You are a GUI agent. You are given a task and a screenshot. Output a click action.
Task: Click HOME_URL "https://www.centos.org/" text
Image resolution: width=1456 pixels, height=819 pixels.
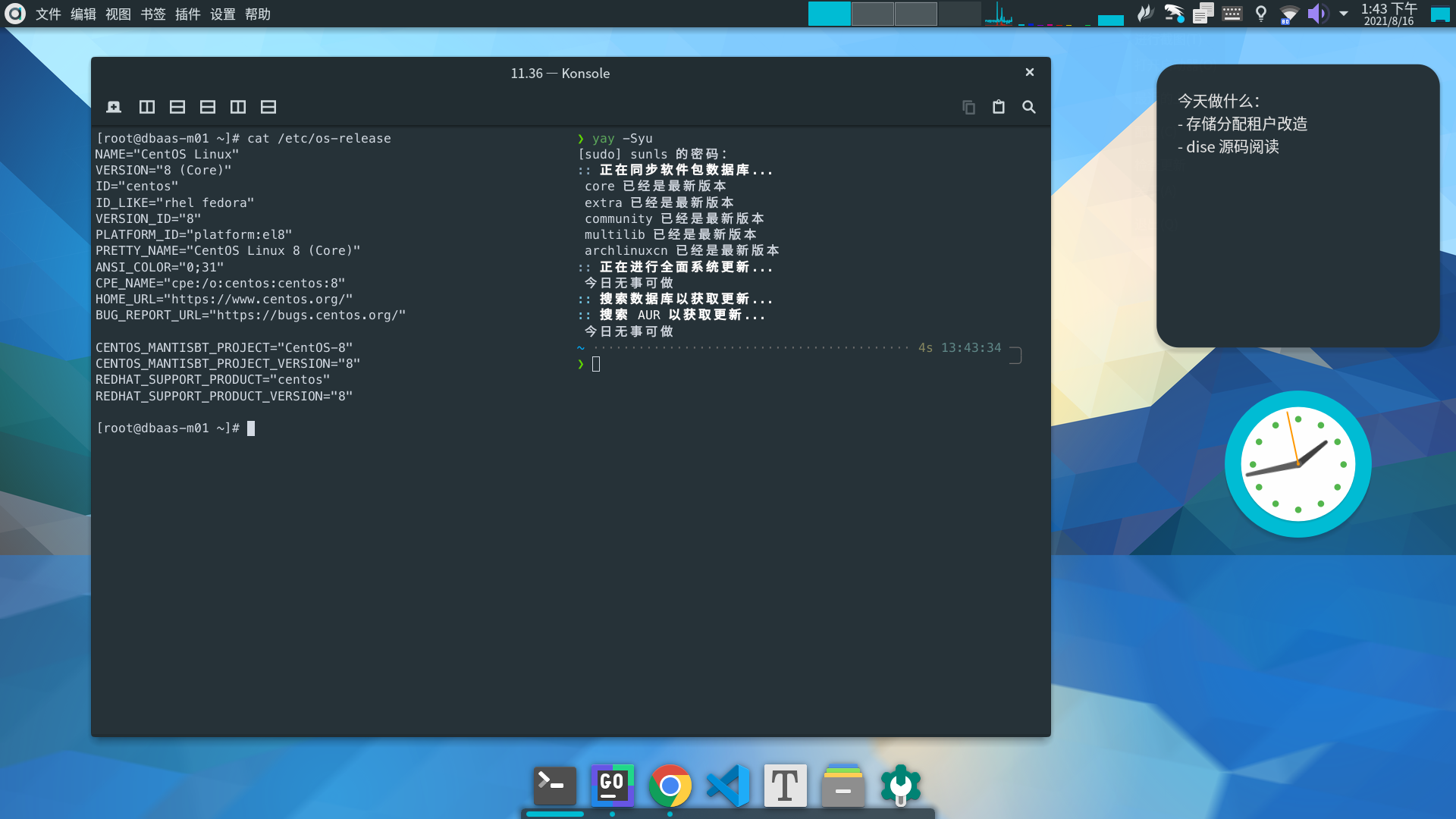224,300
